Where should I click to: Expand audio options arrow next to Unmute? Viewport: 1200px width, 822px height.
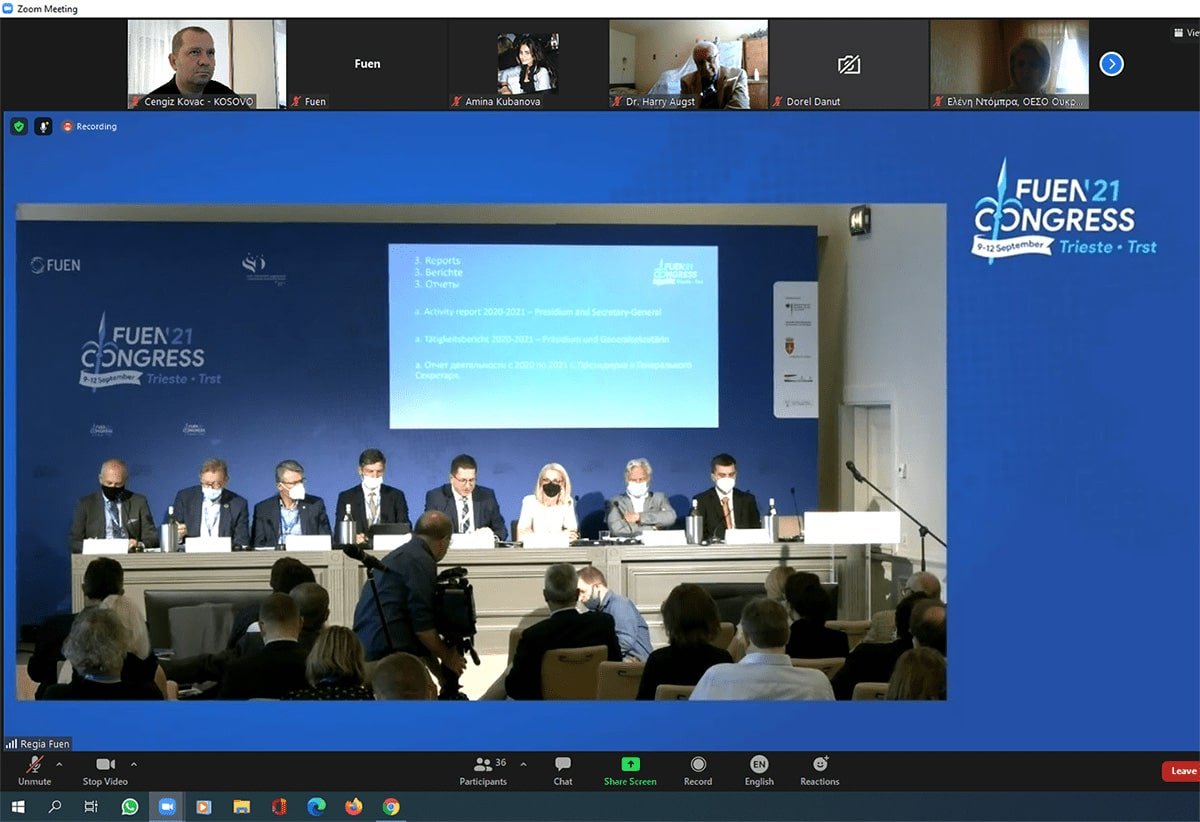[x=59, y=764]
